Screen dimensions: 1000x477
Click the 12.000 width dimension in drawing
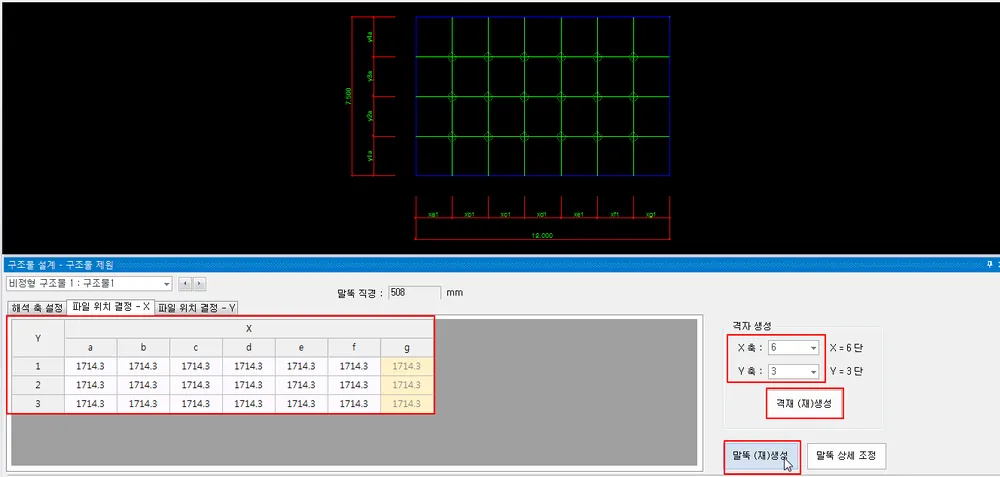coord(542,235)
